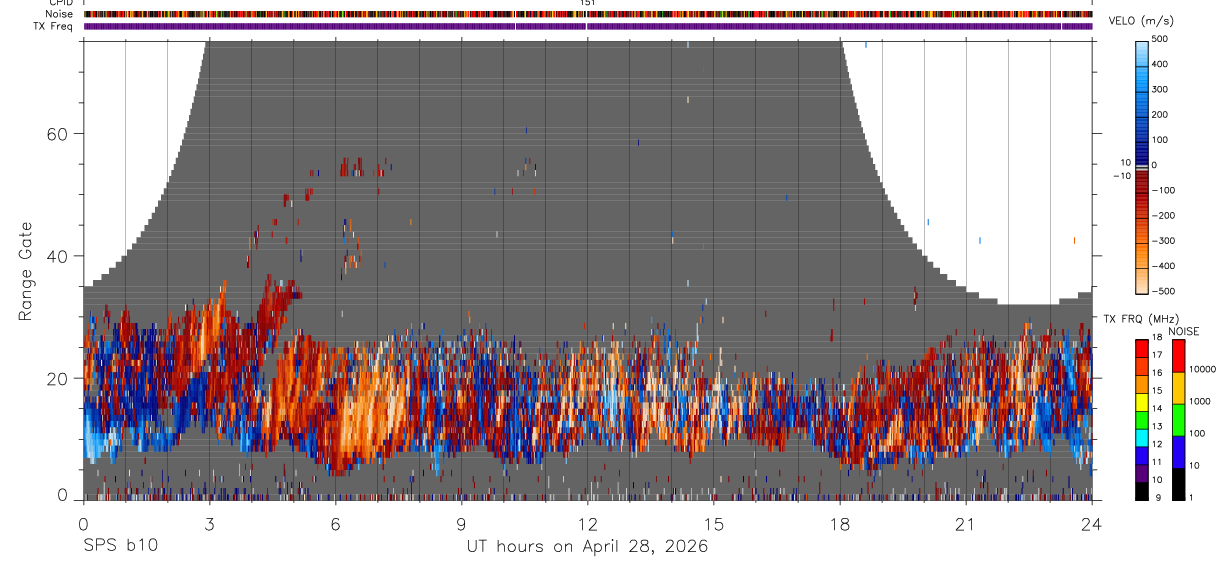Click the x-axis tick label "21"
This screenshot has width=1228, height=567.
point(965,524)
